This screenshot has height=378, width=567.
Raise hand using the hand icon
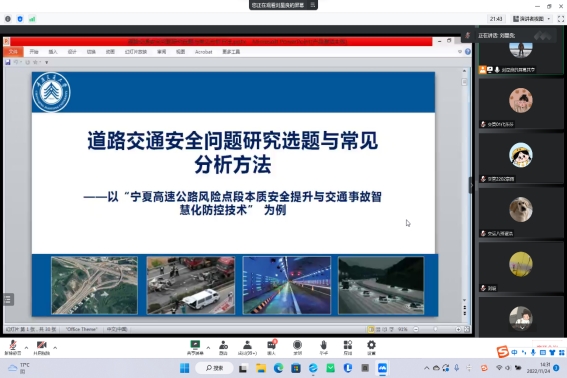324,347
